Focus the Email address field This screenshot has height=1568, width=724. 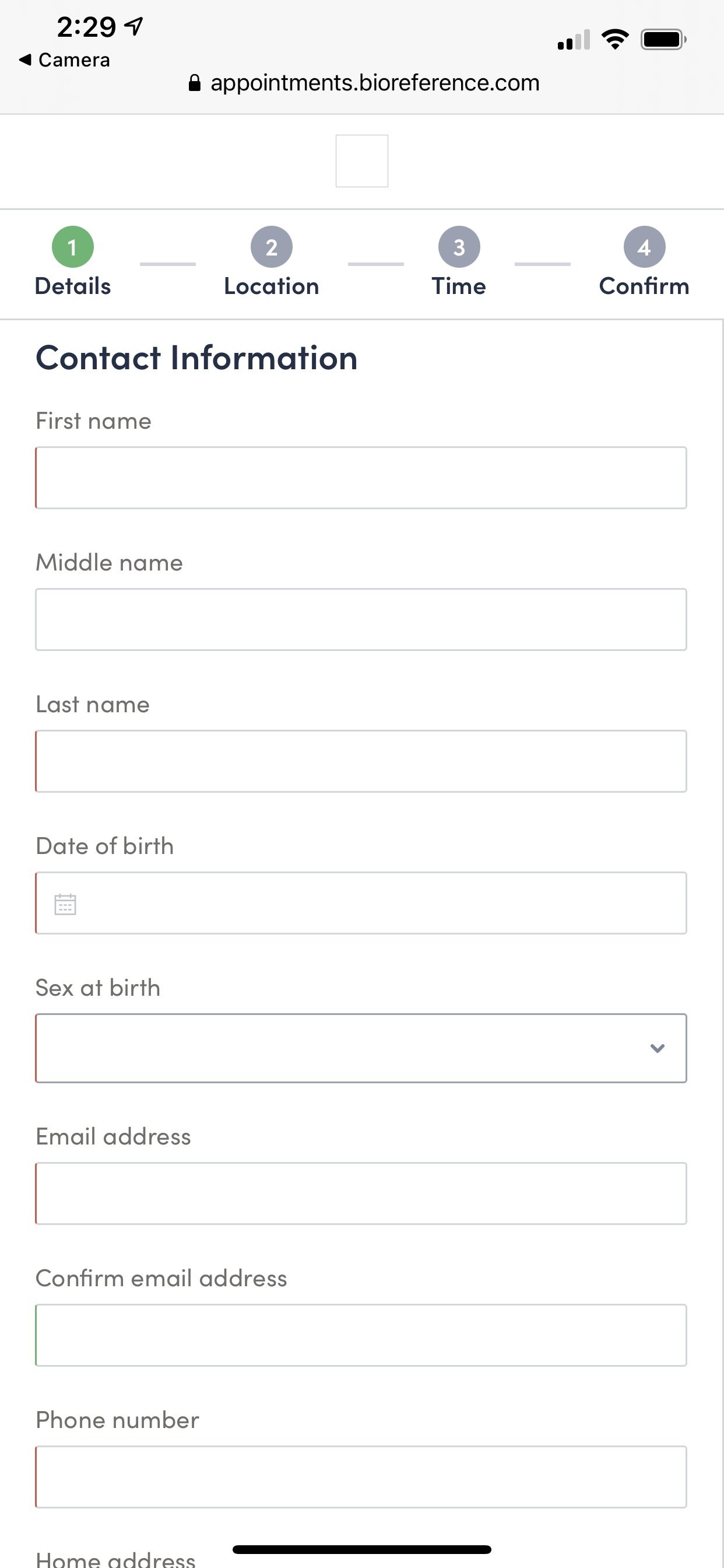coord(361,1193)
